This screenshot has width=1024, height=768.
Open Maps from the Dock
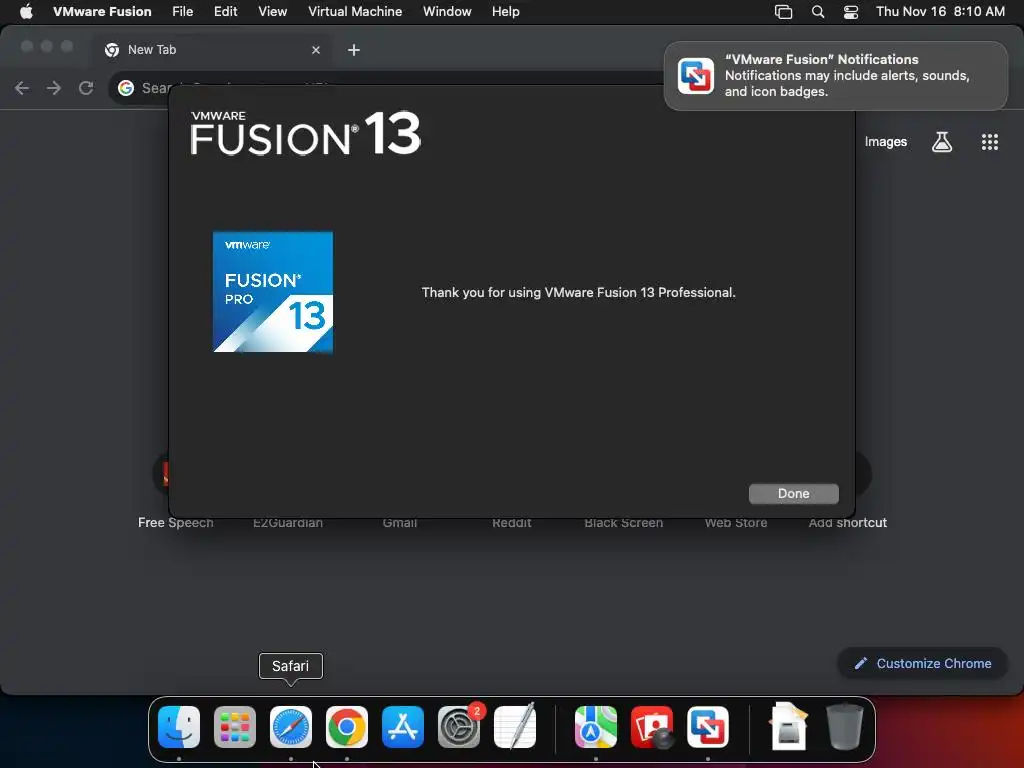(x=596, y=727)
